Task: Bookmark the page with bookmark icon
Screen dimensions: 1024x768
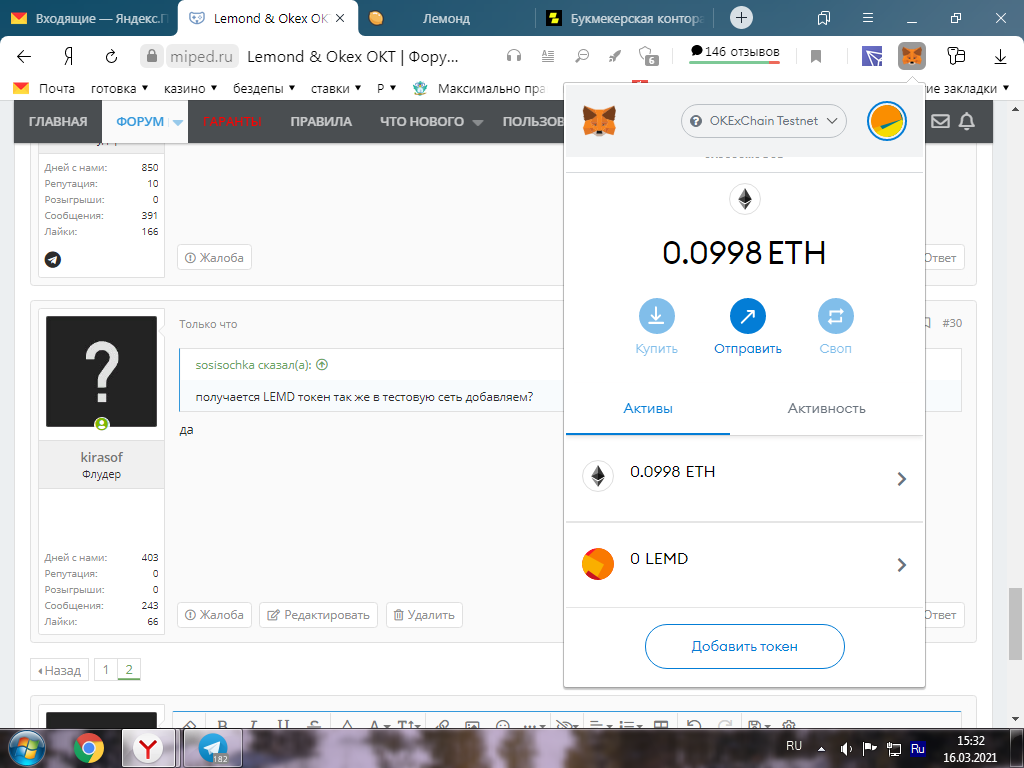Action: pyautogui.click(x=816, y=57)
